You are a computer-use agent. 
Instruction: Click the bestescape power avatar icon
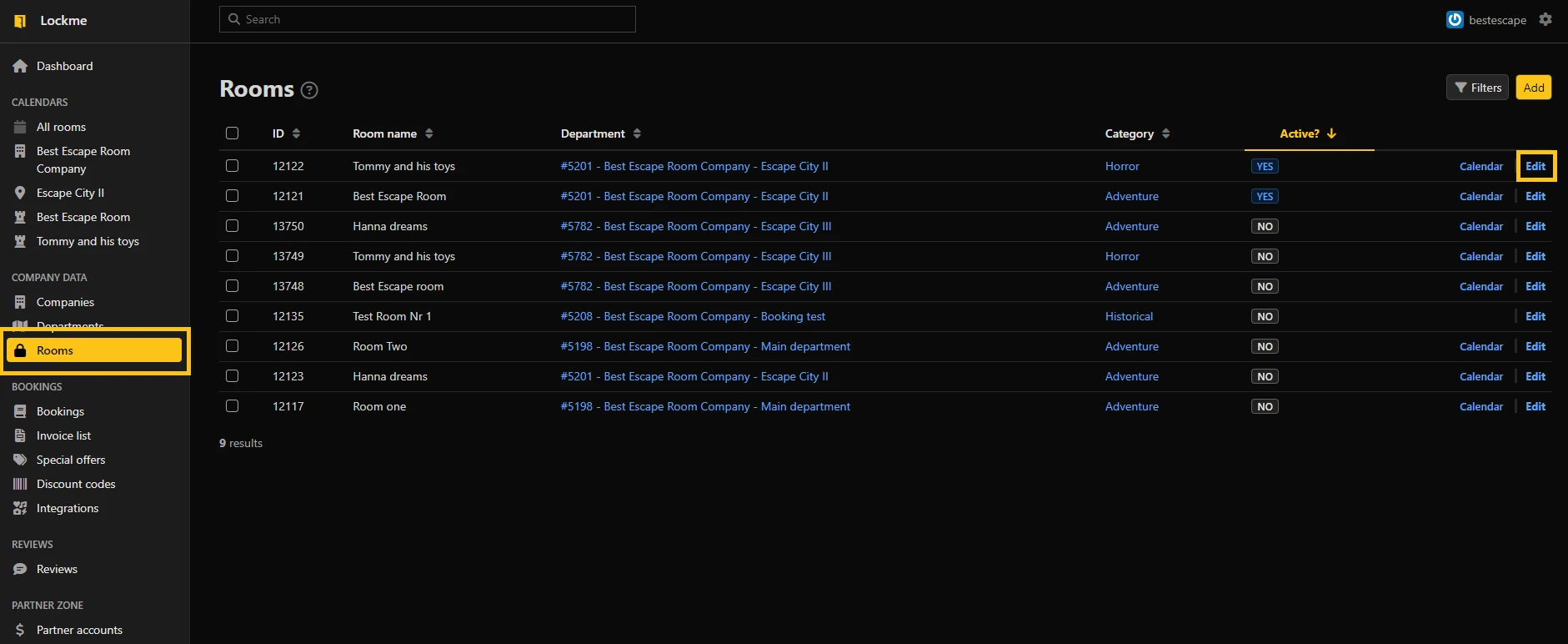pos(1455,20)
